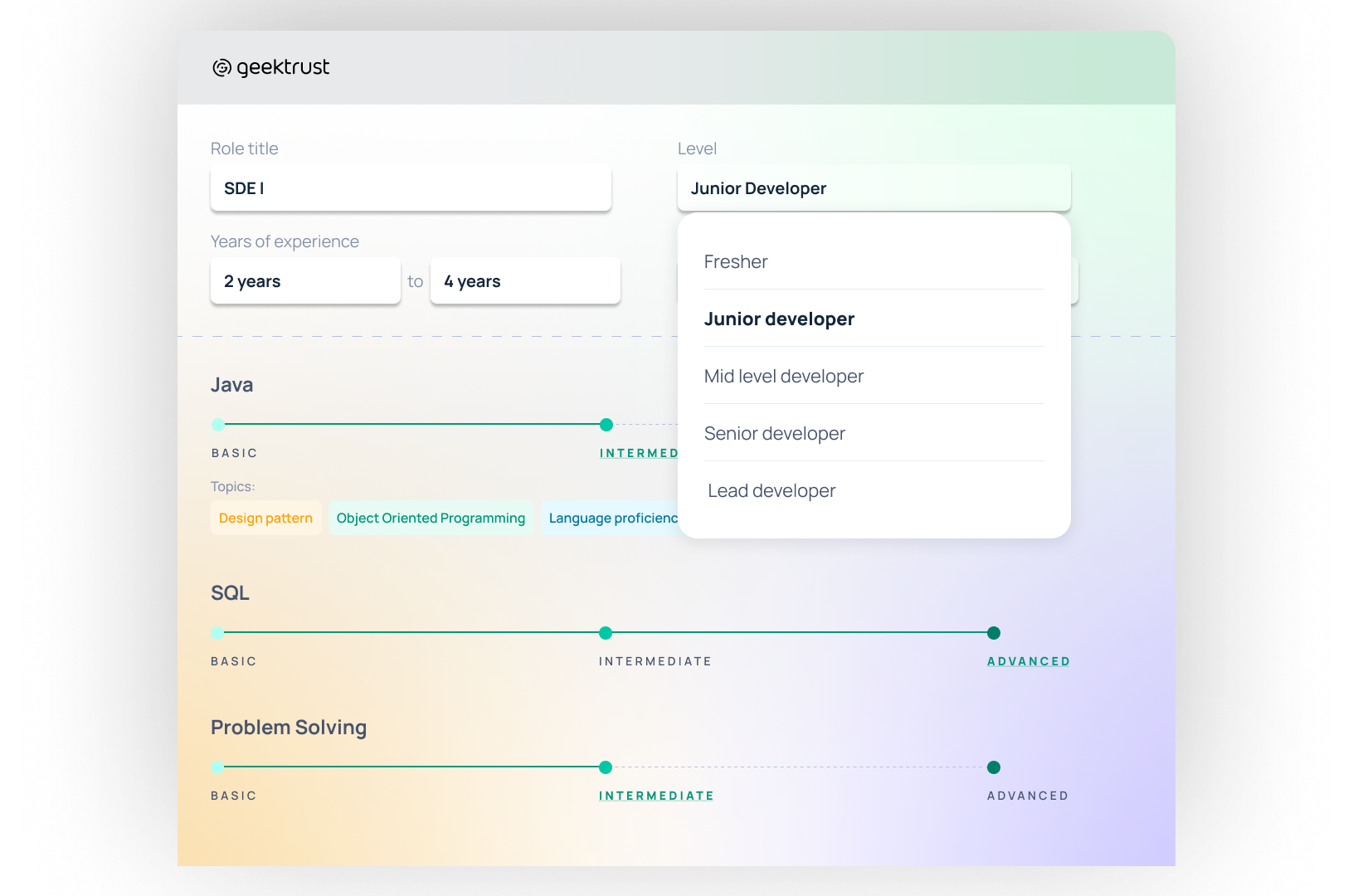Select INTERMEDIATE label under Problem Solving
This screenshot has width=1353, height=896.
pyautogui.click(x=655, y=795)
